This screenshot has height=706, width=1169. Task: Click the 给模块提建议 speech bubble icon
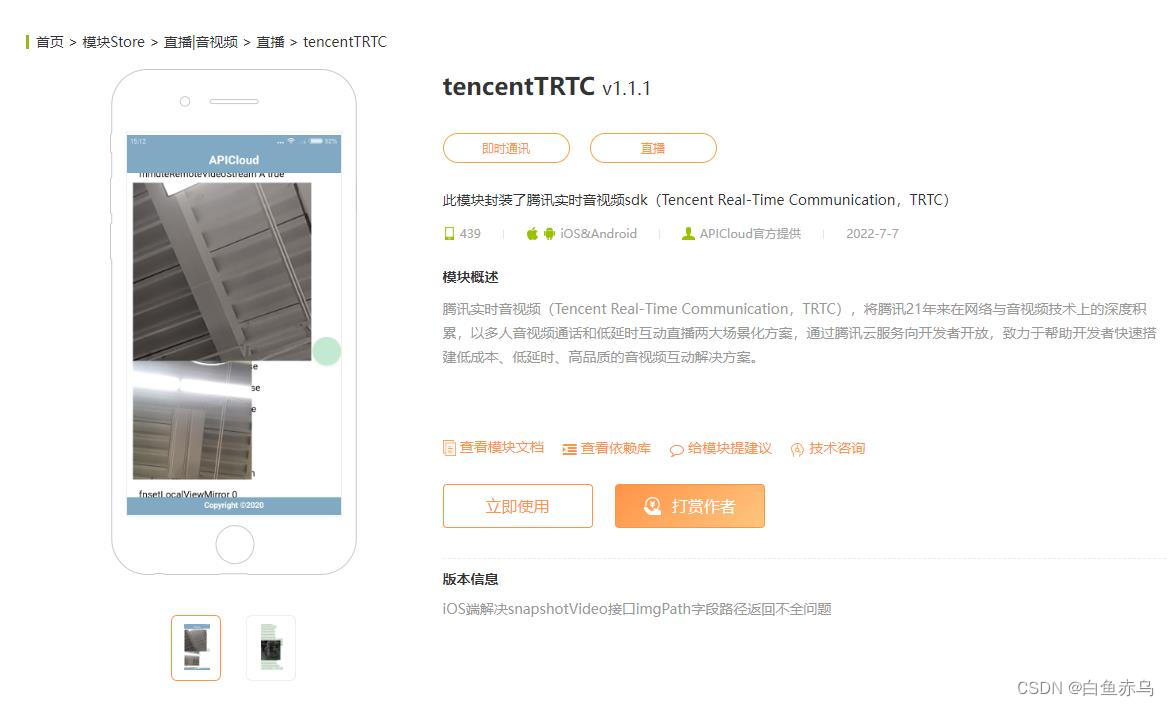click(676, 450)
